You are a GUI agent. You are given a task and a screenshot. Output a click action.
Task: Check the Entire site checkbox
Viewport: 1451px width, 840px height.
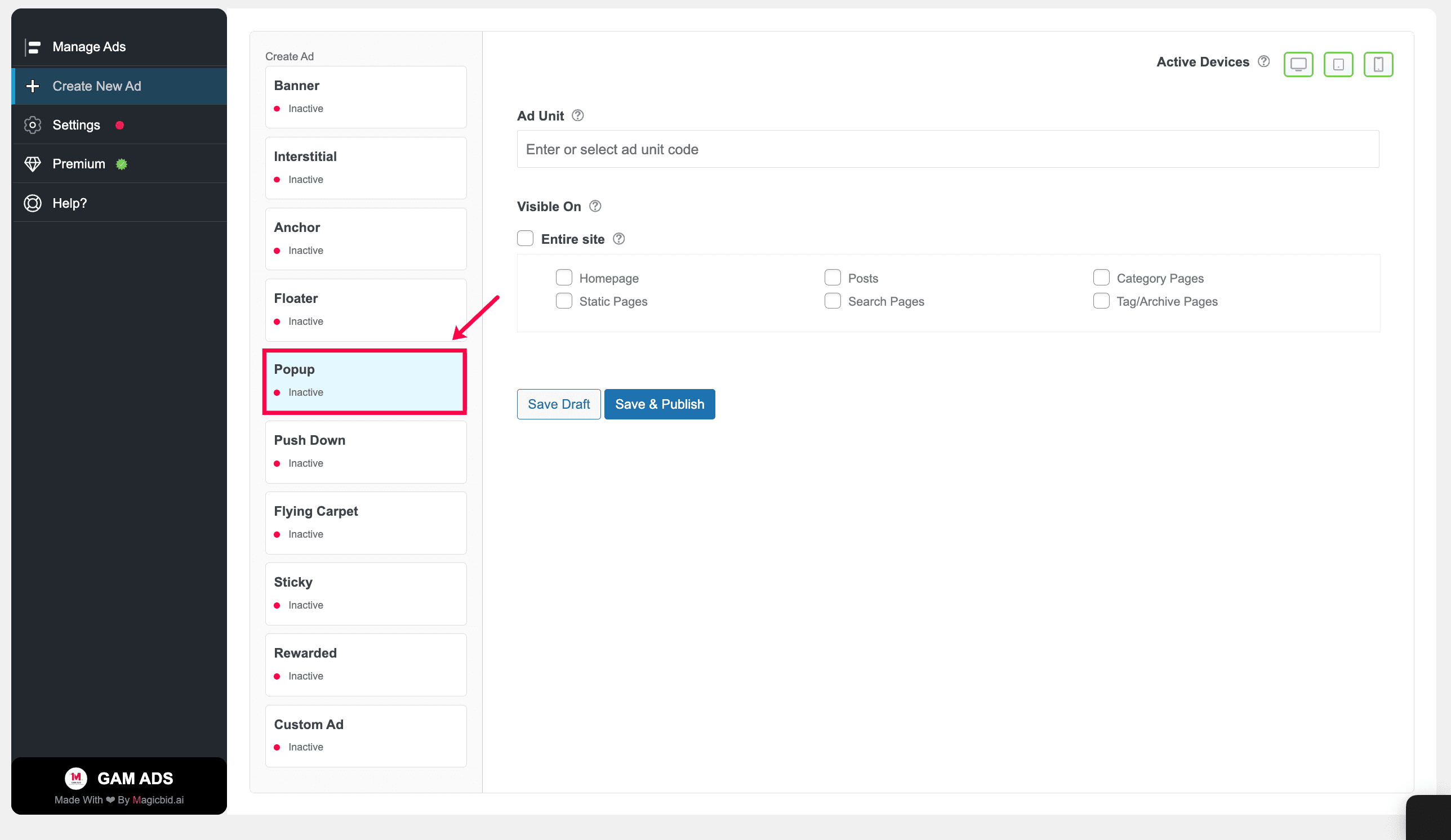(525, 238)
